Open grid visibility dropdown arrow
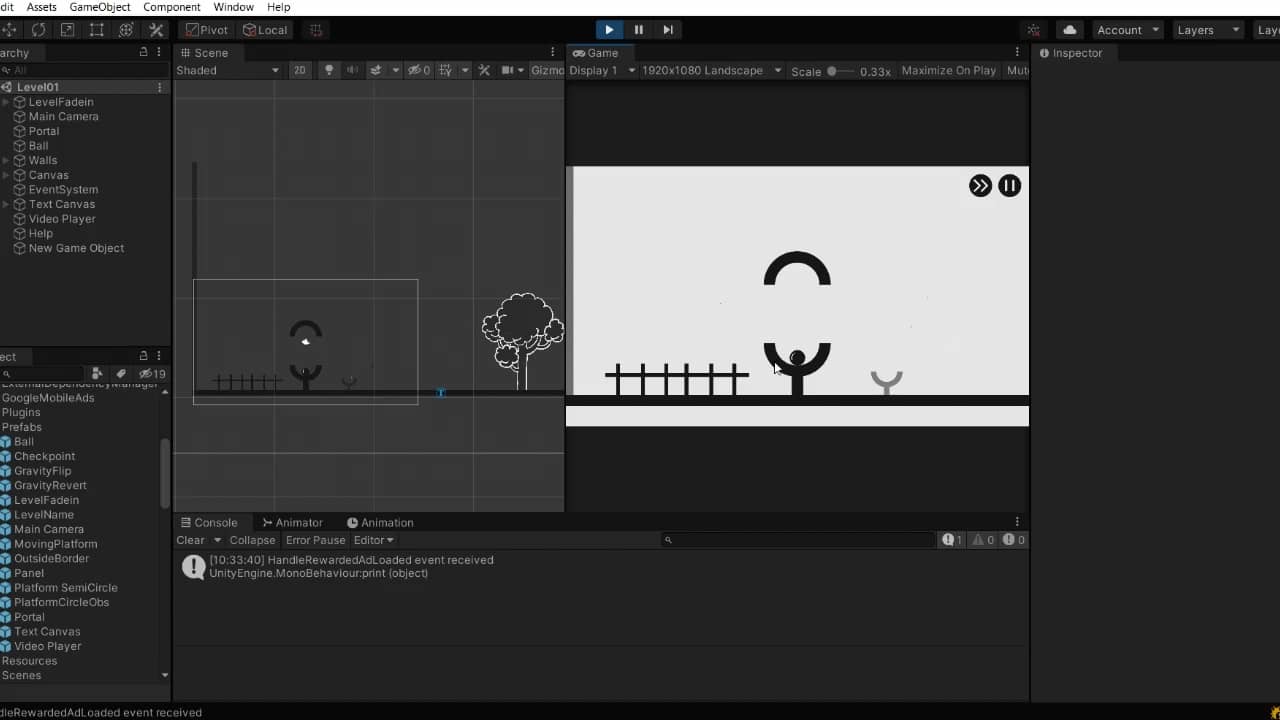The width and height of the screenshot is (1280, 720). coord(465,70)
